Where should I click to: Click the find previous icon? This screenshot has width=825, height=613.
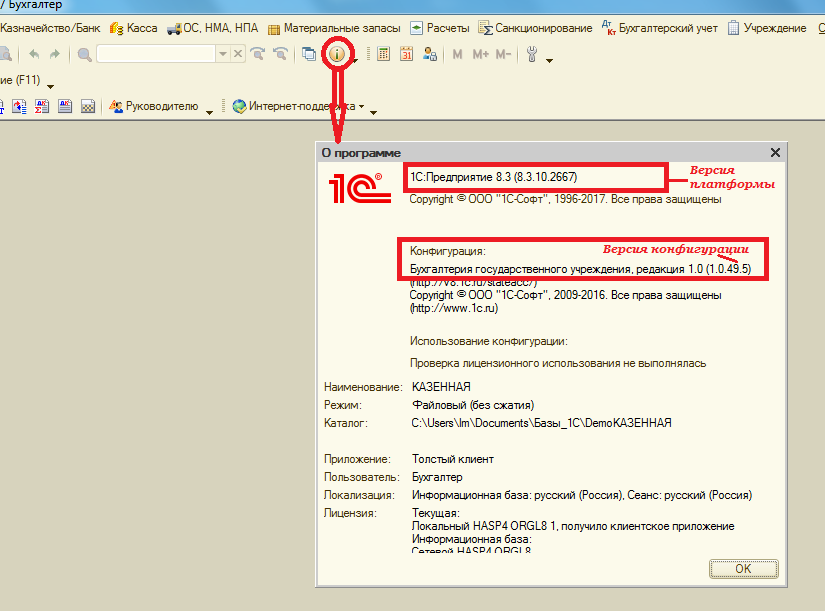[x=280, y=54]
